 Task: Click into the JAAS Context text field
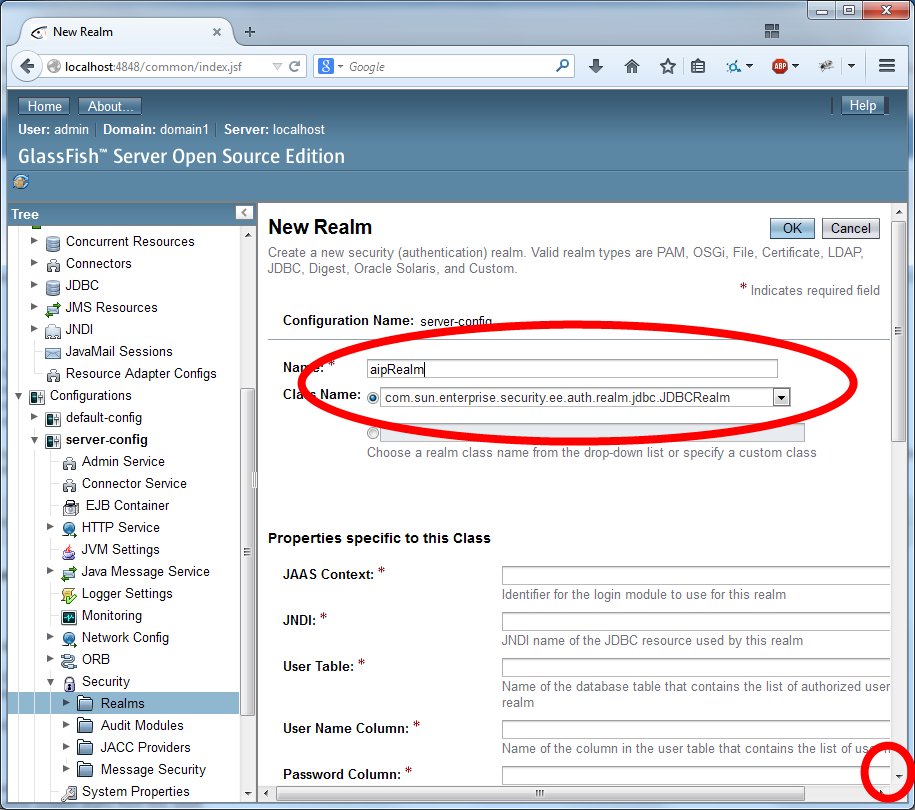[x=695, y=575]
